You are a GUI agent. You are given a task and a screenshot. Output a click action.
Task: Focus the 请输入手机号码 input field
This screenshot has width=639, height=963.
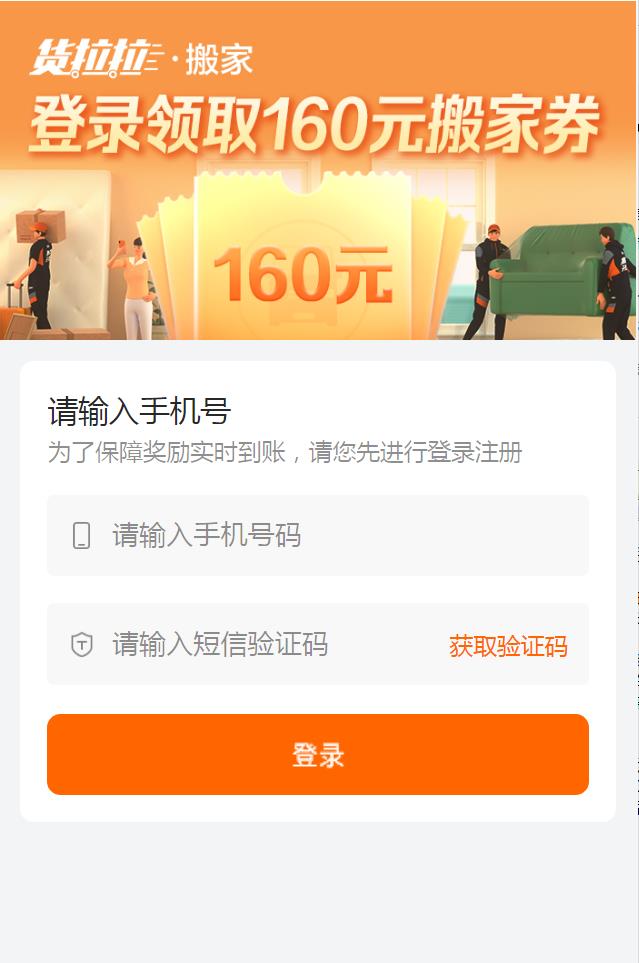pos(318,536)
